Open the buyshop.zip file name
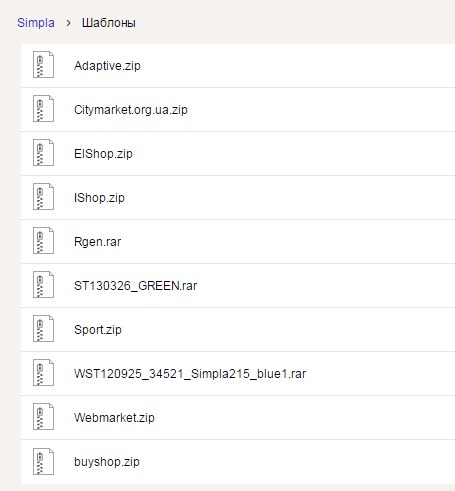 [107, 462]
